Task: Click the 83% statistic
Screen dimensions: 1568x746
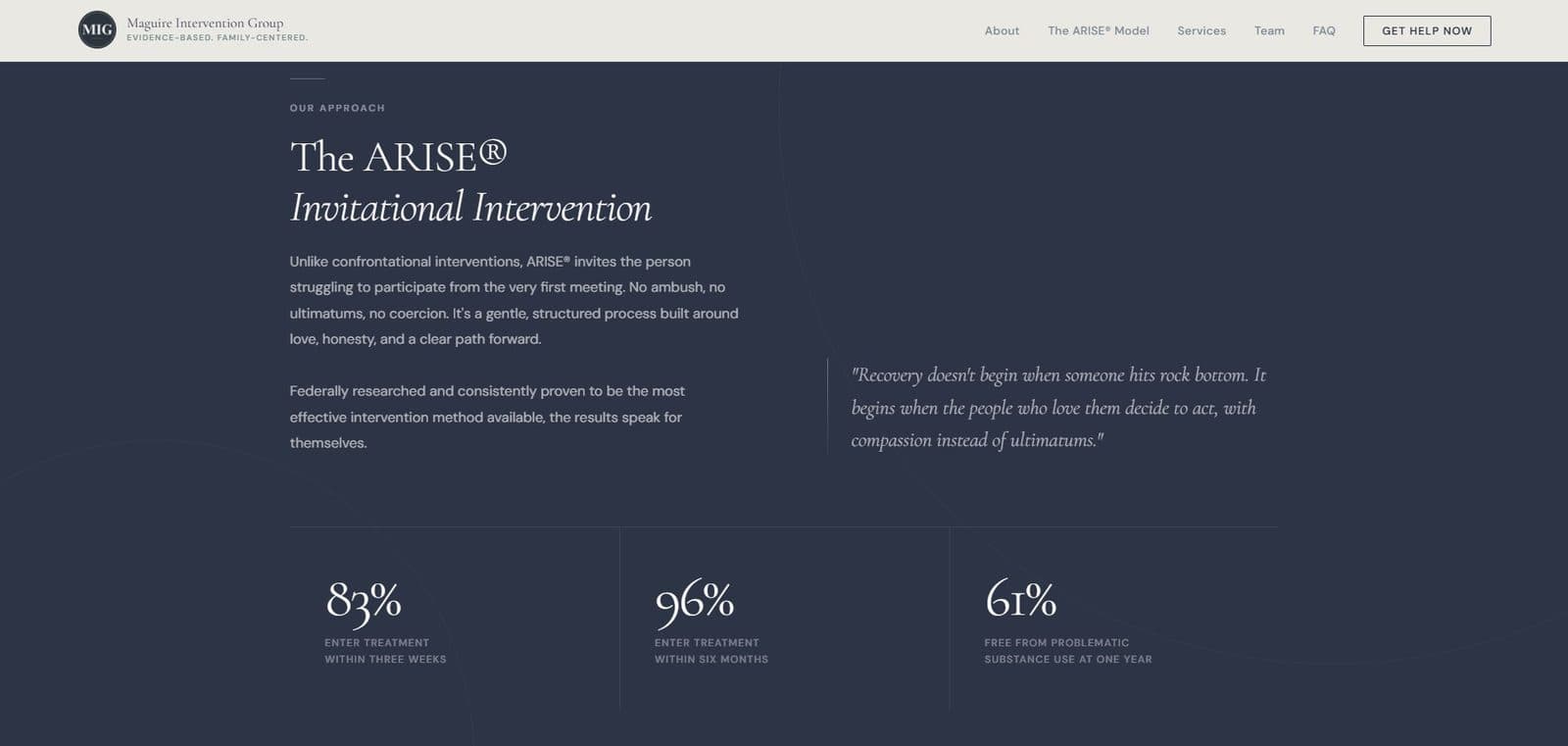Action: point(364,600)
